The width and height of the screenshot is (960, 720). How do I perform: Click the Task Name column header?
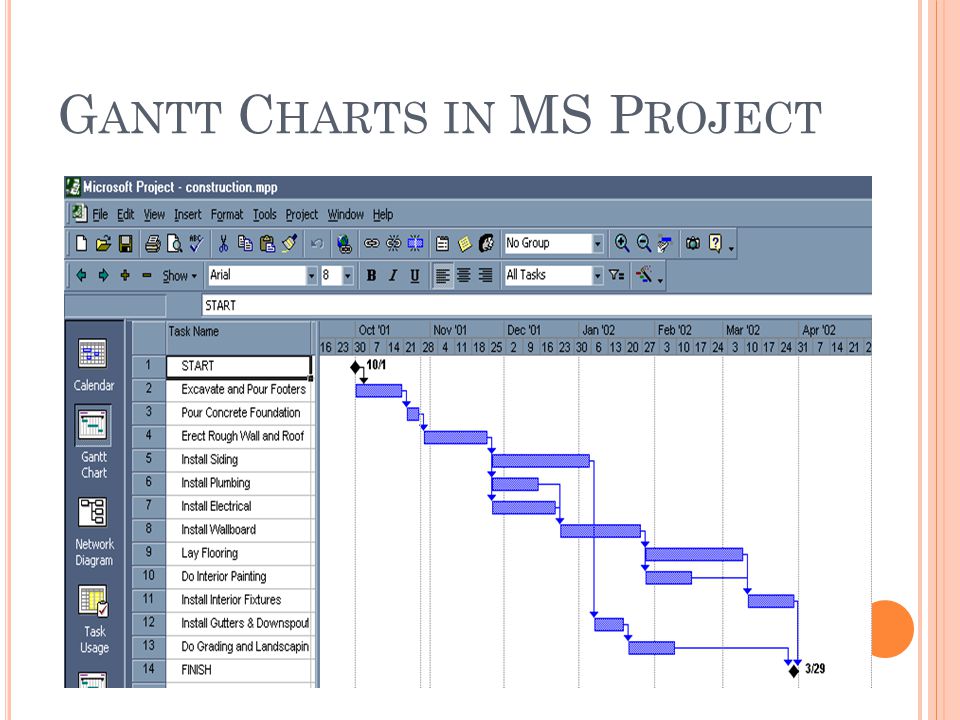239,338
